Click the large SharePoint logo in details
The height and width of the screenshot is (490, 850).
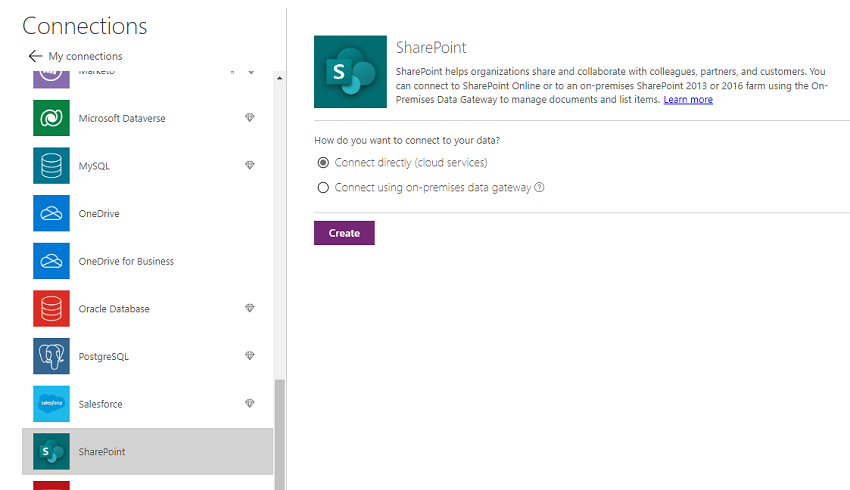pyautogui.click(x=350, y=72)
